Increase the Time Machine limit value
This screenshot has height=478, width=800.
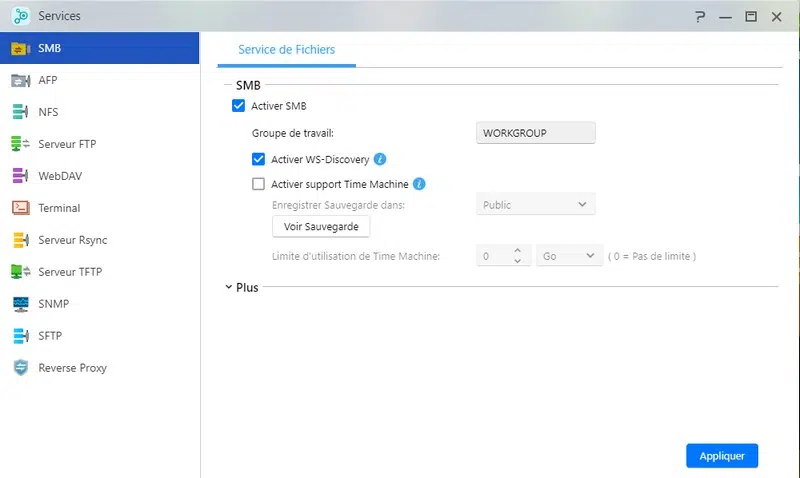(517, 250)
